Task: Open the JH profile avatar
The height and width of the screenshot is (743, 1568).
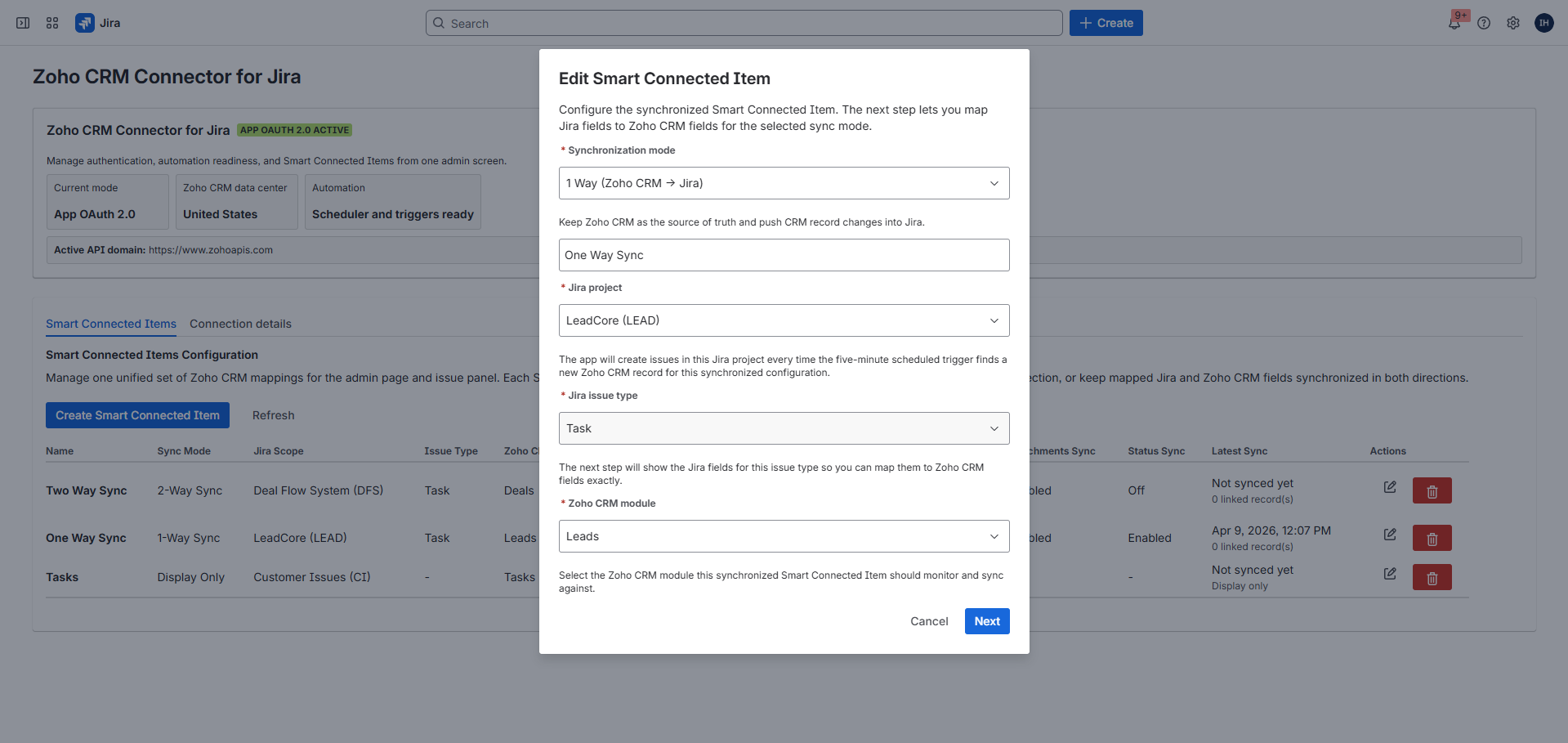Action: (1543, 23)
